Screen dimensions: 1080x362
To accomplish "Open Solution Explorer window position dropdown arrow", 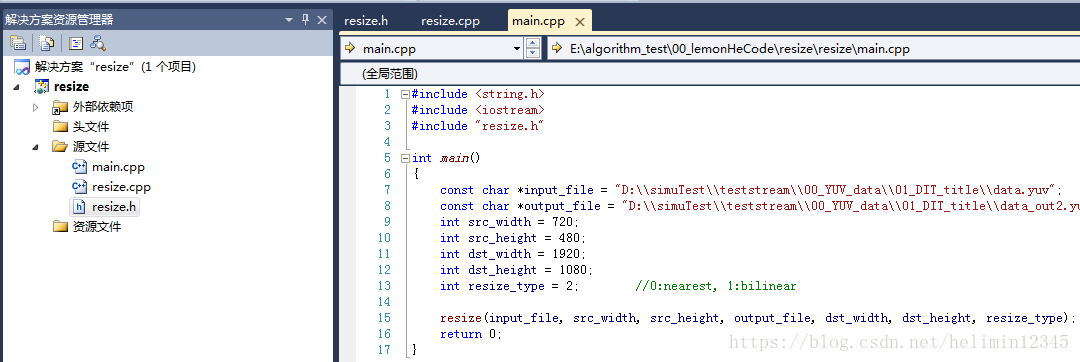I will point(289,21).
